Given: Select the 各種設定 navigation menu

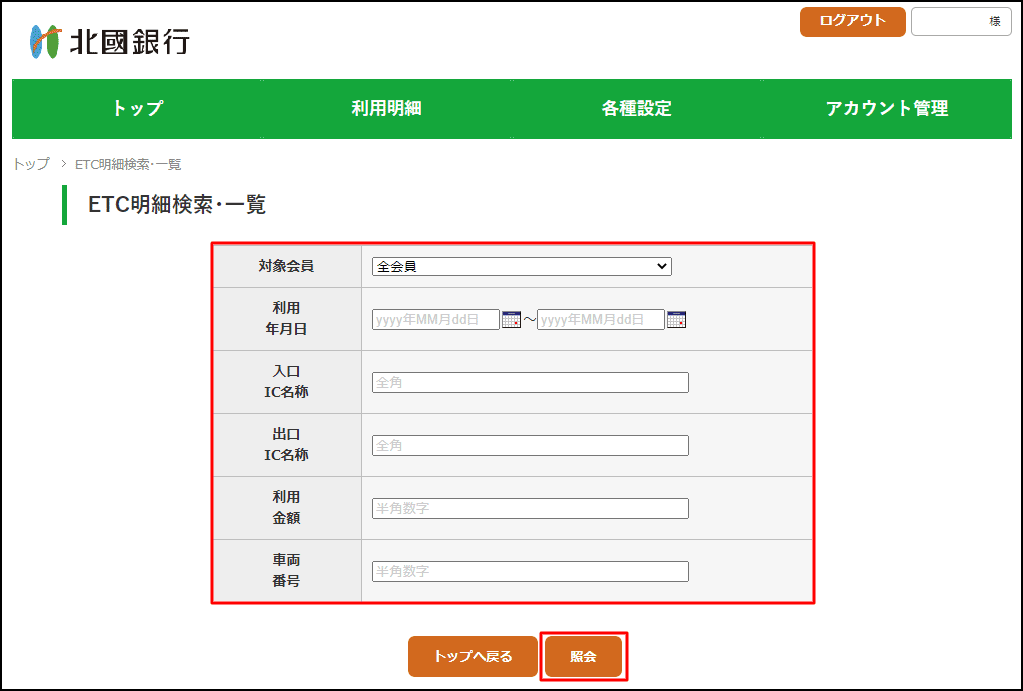Looking at the screenshot, I should click(x=636, y=109).
